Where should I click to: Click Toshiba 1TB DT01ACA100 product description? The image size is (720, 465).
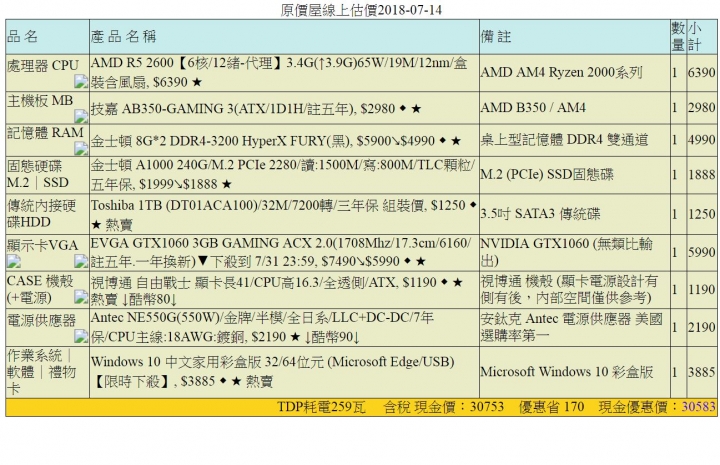click(283, 214)
